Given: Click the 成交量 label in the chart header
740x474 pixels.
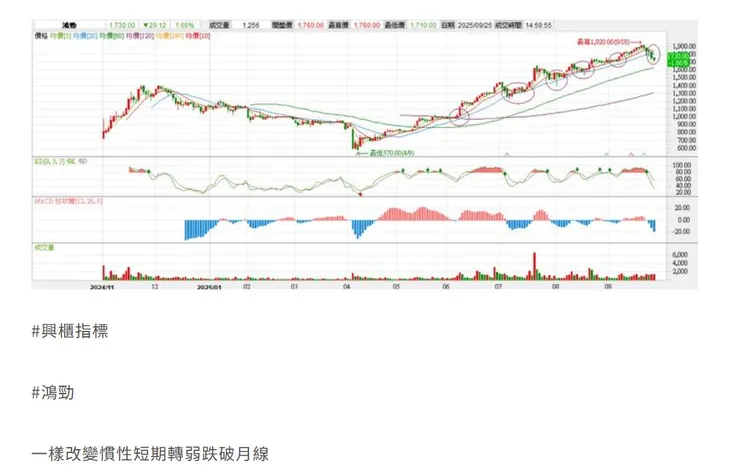Looking at the screenshot, I should (x=219, y=25).
